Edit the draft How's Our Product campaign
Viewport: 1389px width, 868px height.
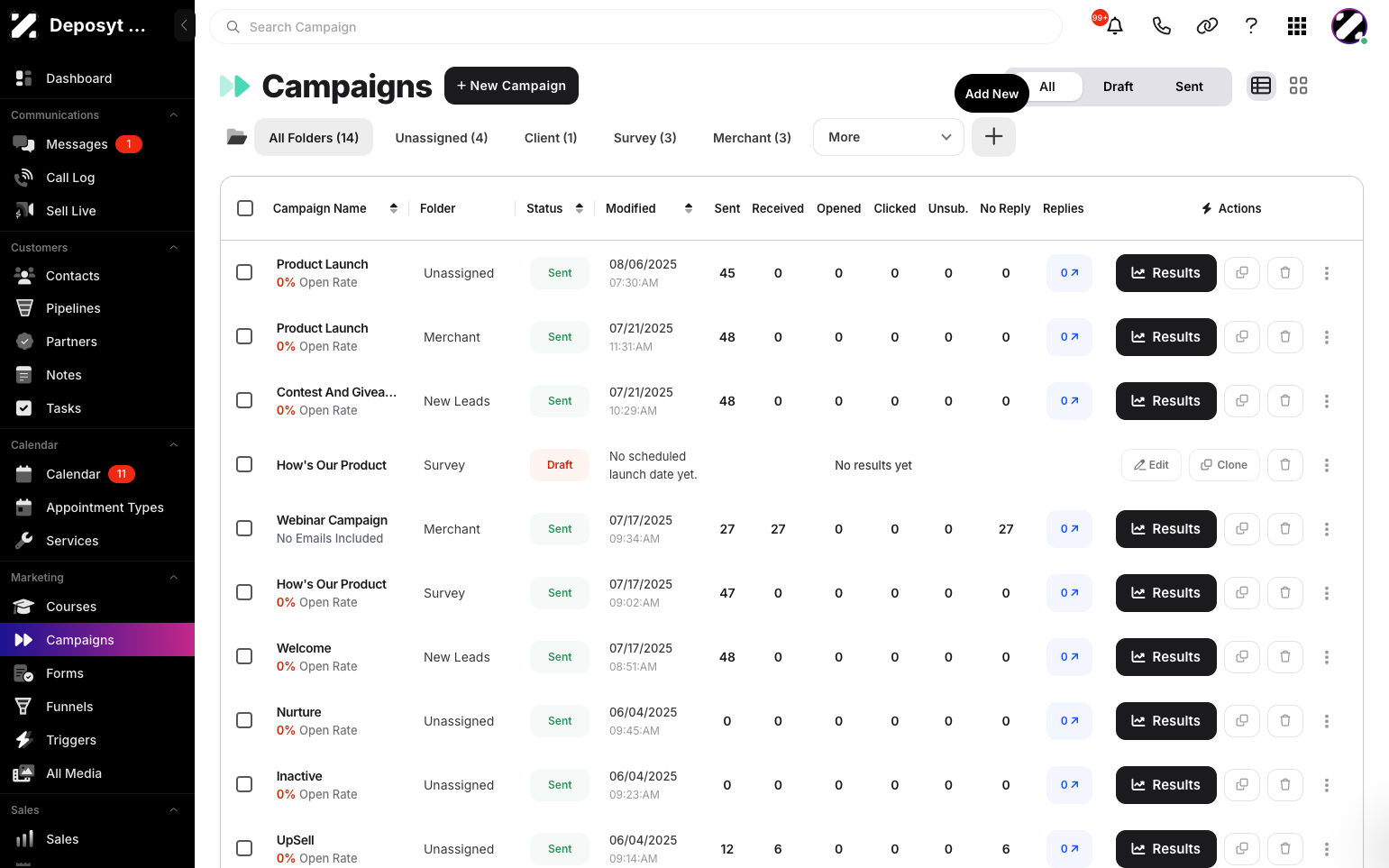coord(1151,465)
